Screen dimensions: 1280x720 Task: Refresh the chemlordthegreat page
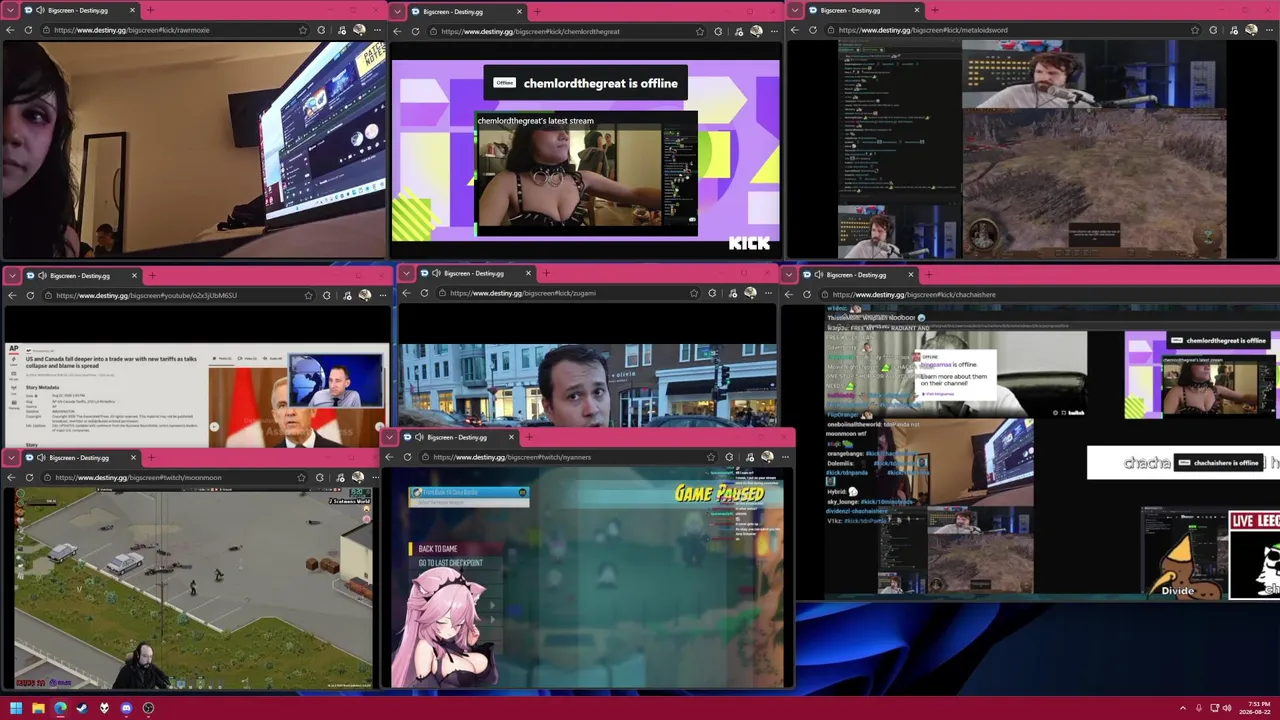tap(416, 31)
